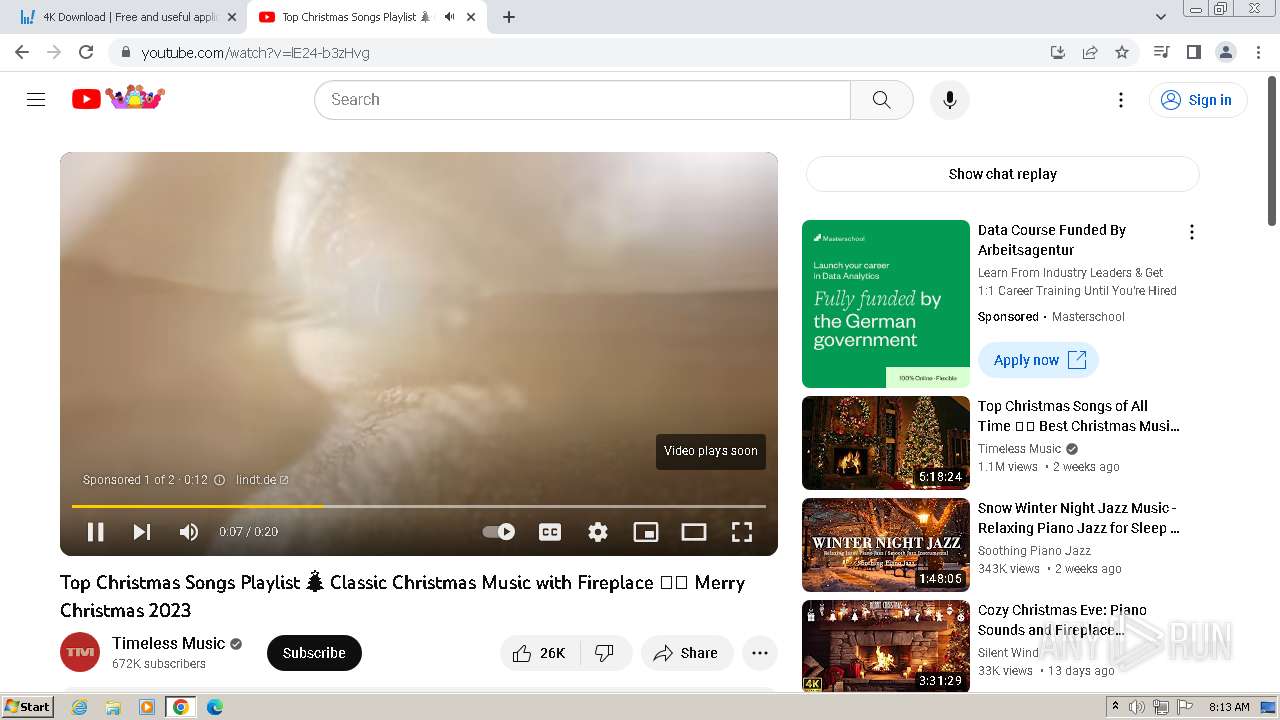
Task: Focus the YouTube search field
Action: coord(582,99)
